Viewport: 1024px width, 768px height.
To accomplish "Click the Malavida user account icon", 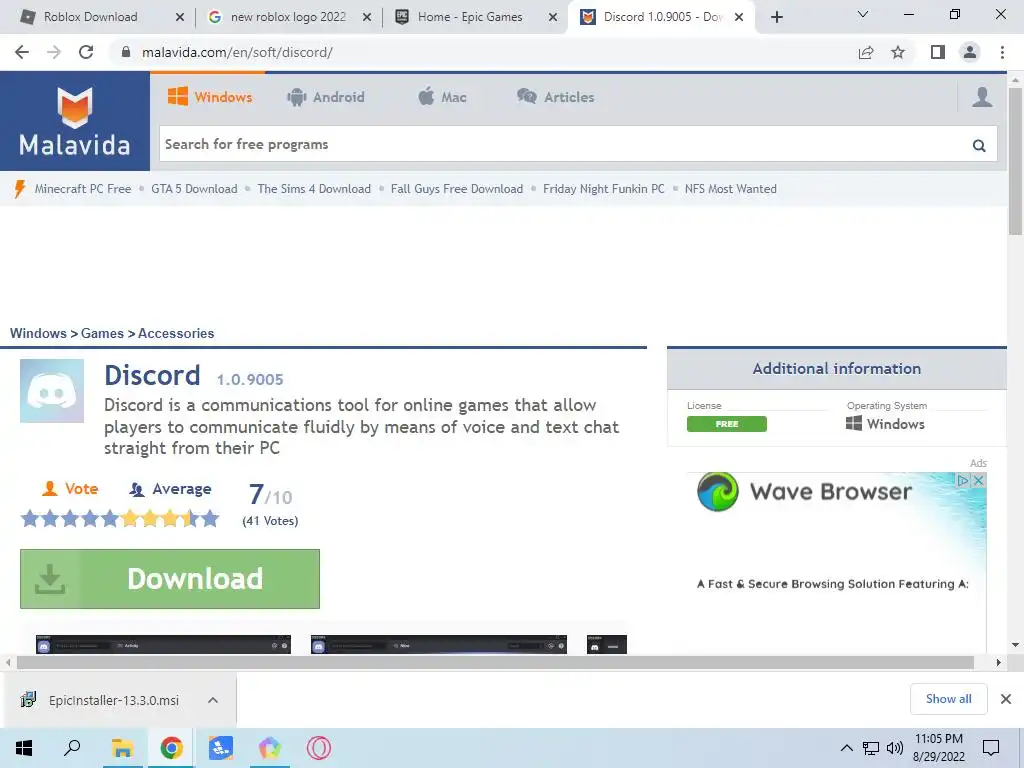I will click(x=982, y=97).
